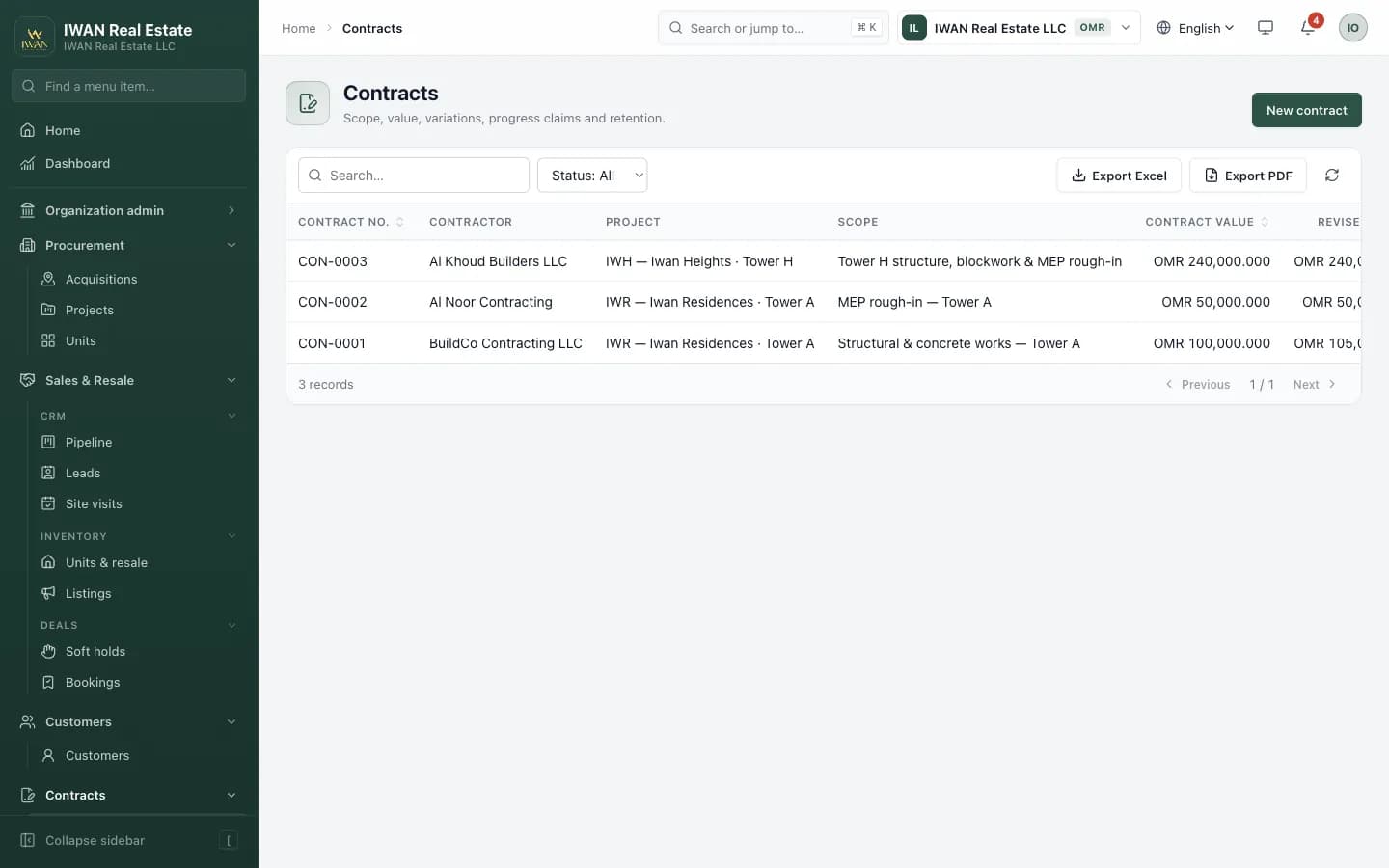Click the Home breadcrumb link

coord(299,28)
